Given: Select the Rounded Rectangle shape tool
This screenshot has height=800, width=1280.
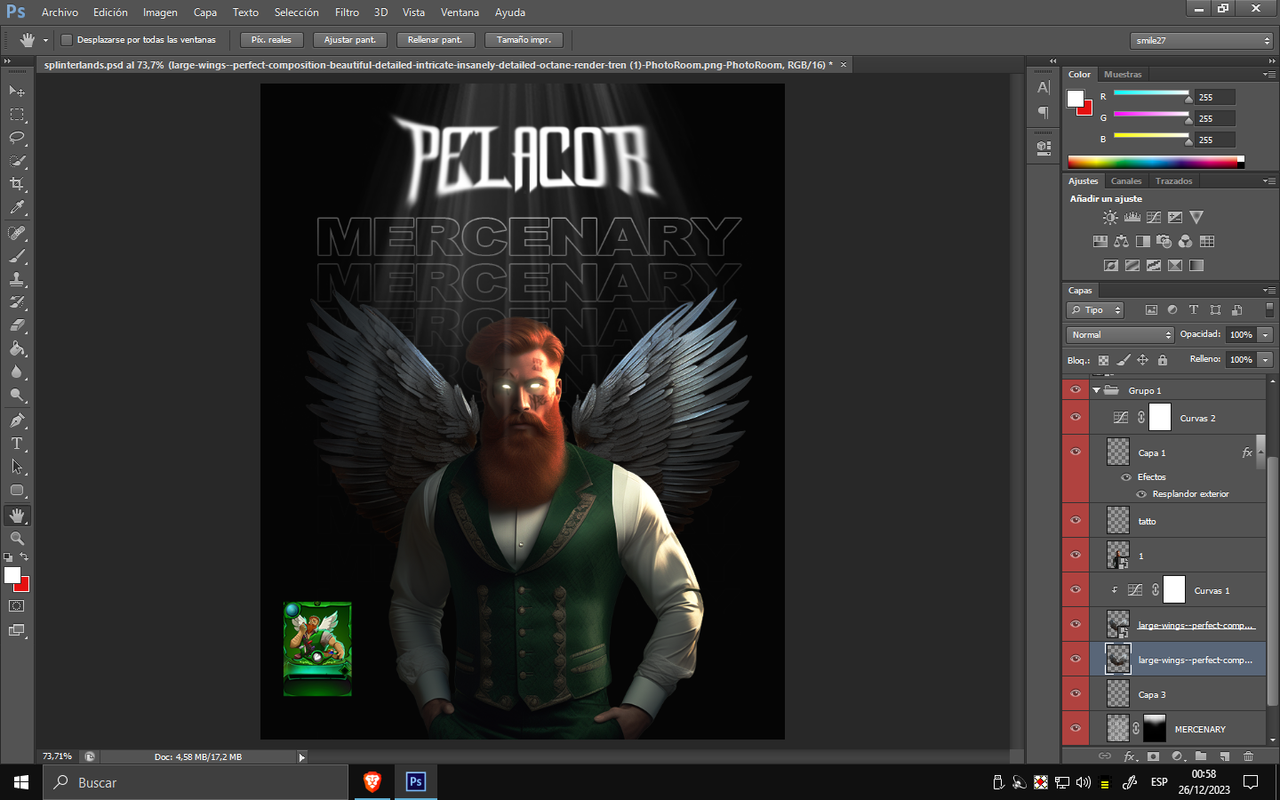Looking at the screenshot, I should pyautogui.click(x=17, y=490).
